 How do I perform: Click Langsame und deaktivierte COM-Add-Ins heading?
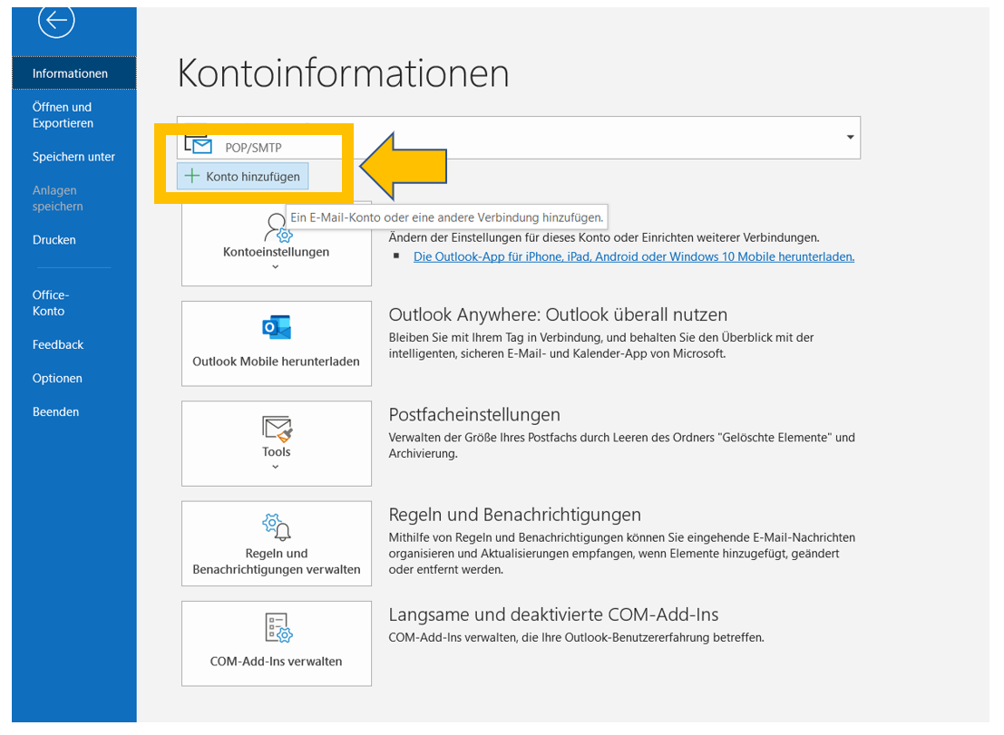pyautogui.click(x=554, y=615)
